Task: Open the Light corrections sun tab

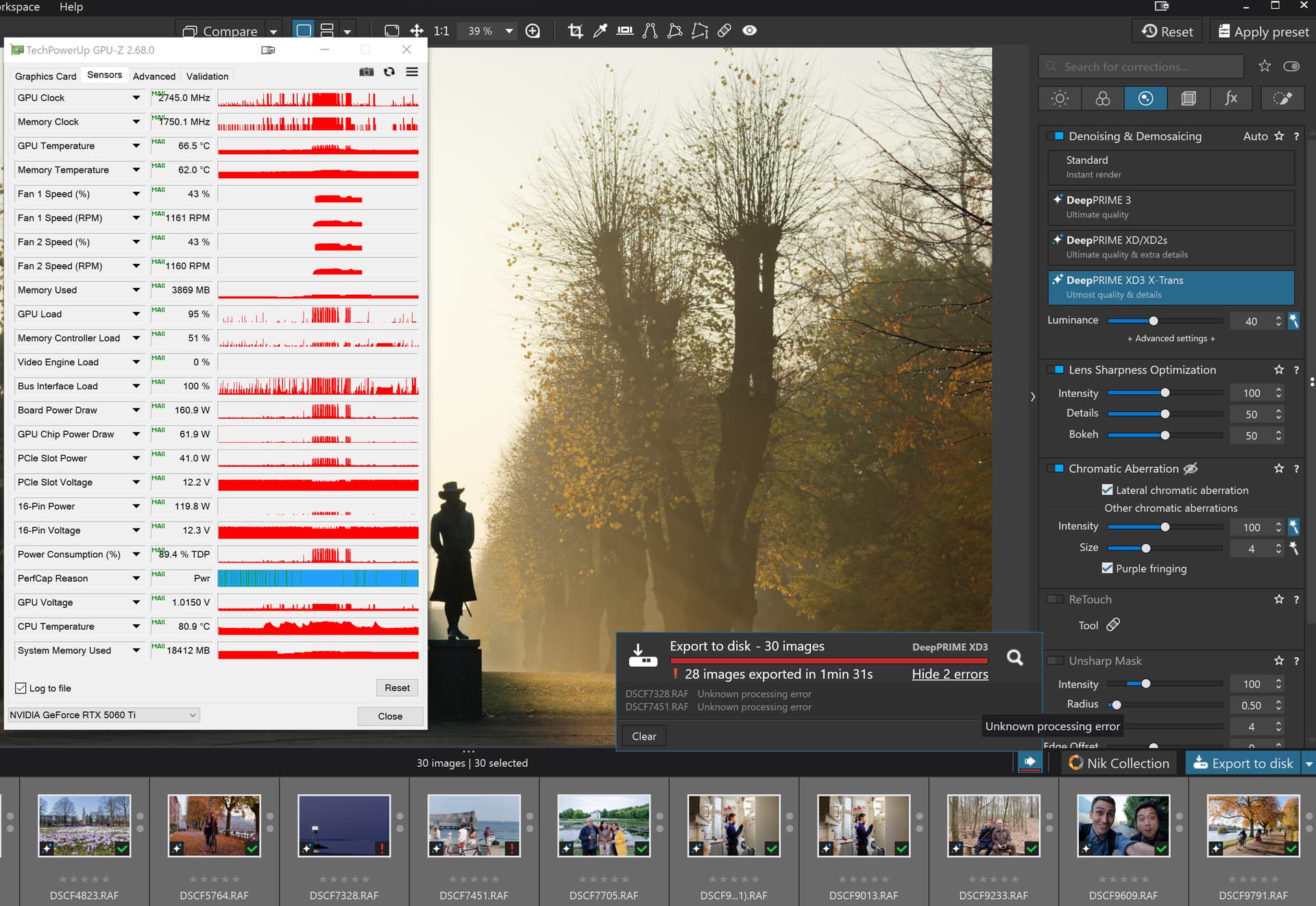Action: 1060,99
